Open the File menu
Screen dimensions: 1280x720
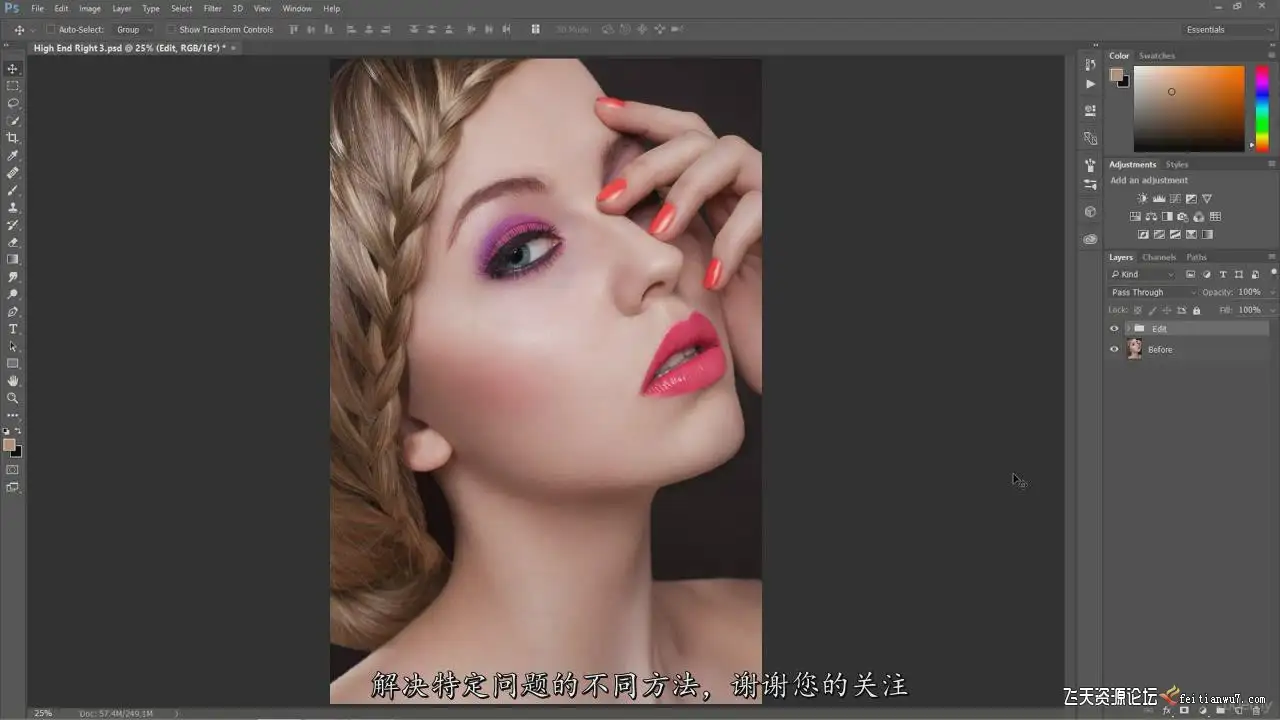[37, 9]
